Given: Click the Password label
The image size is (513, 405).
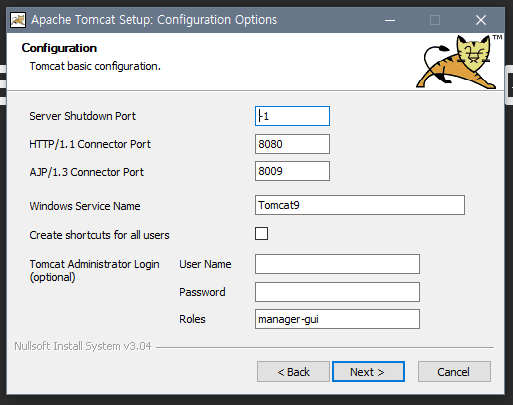Looking at the screenshot, I should (x=202, y=292).
